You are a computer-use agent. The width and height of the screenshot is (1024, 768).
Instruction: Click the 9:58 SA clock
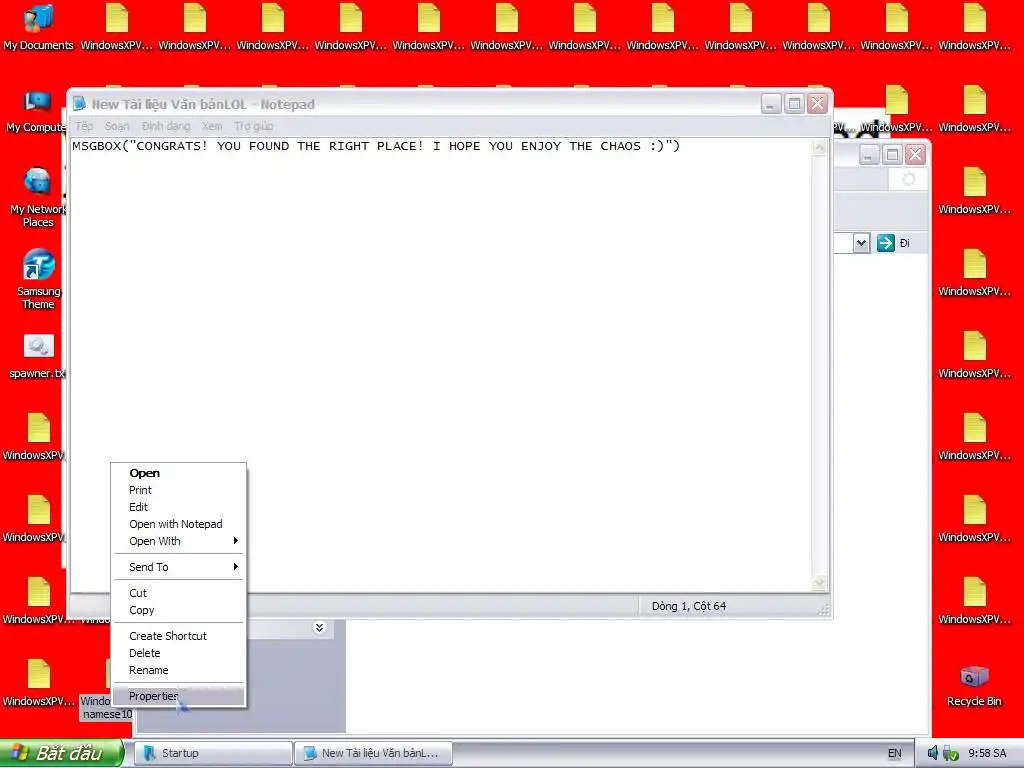(987, 753)
